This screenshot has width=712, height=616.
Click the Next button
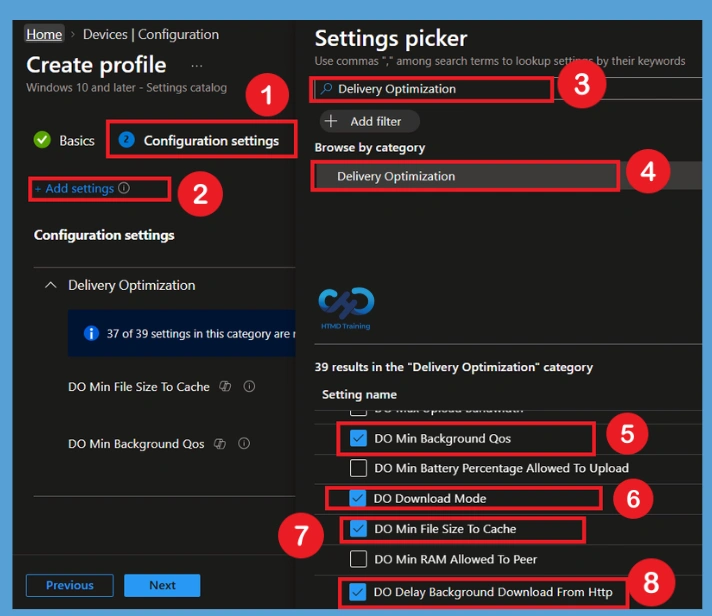click(162, 585)
